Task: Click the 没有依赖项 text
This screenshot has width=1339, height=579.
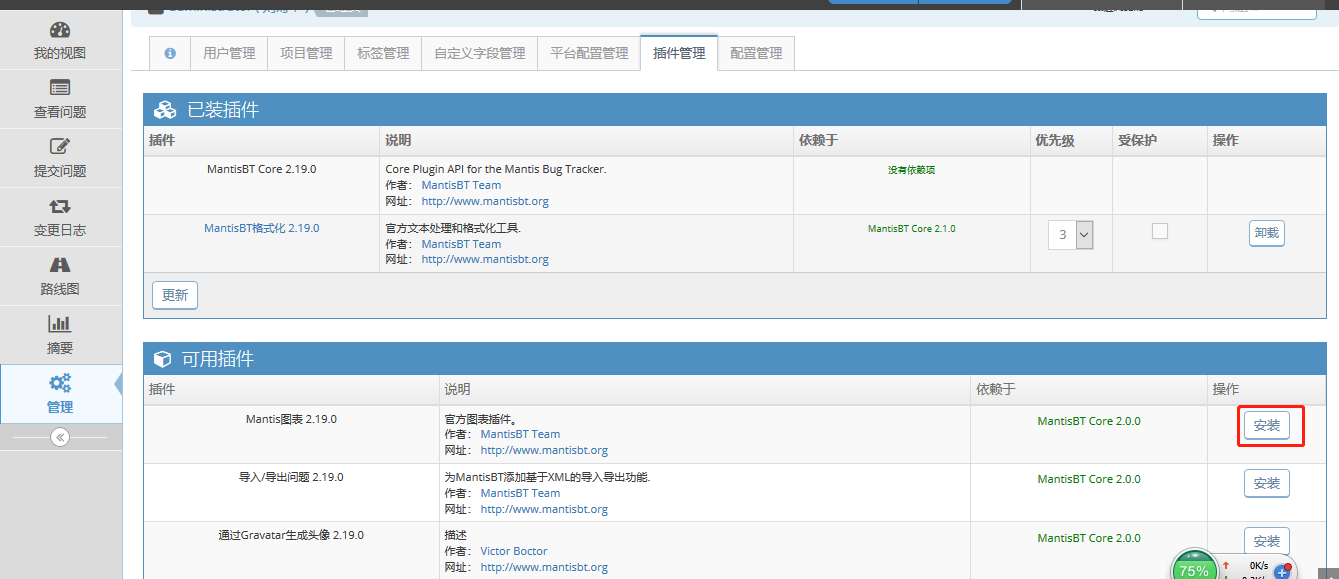Action: click(x=911, y=170)
